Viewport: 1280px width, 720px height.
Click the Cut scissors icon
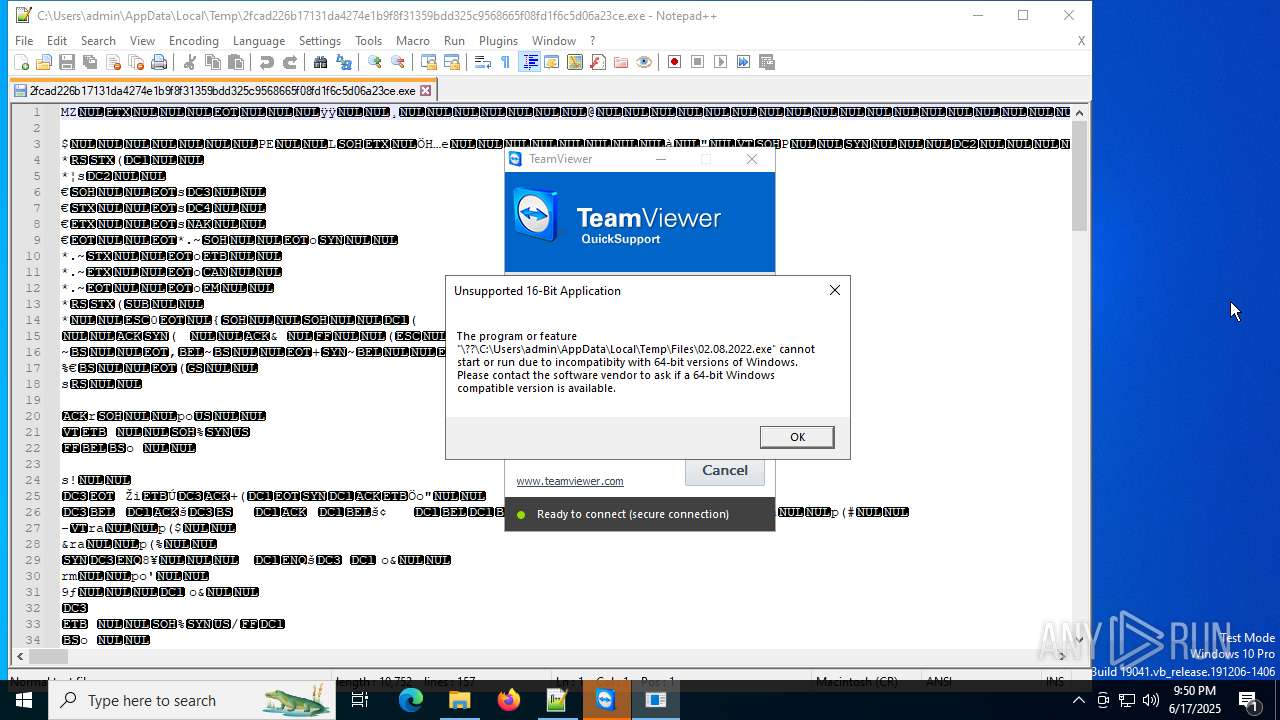(190, 62)
